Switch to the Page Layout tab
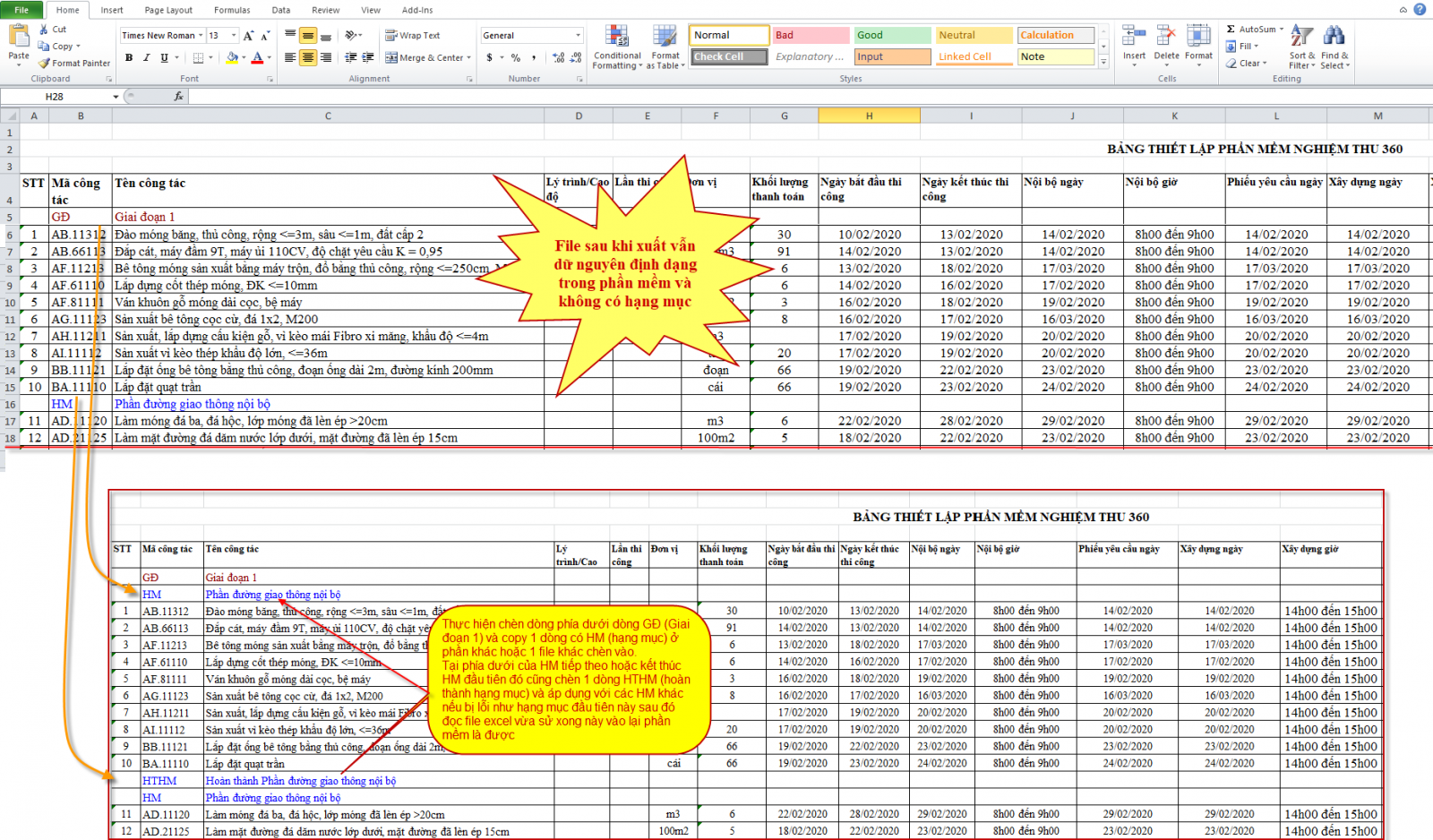This screenshot has width=1433, height=840. (x=168, y=10)
